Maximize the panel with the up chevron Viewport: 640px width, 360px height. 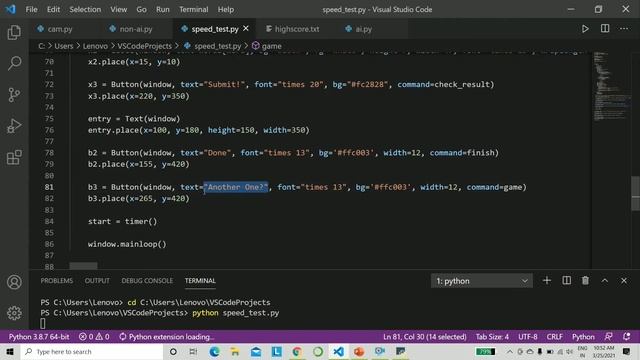(604, 281)
